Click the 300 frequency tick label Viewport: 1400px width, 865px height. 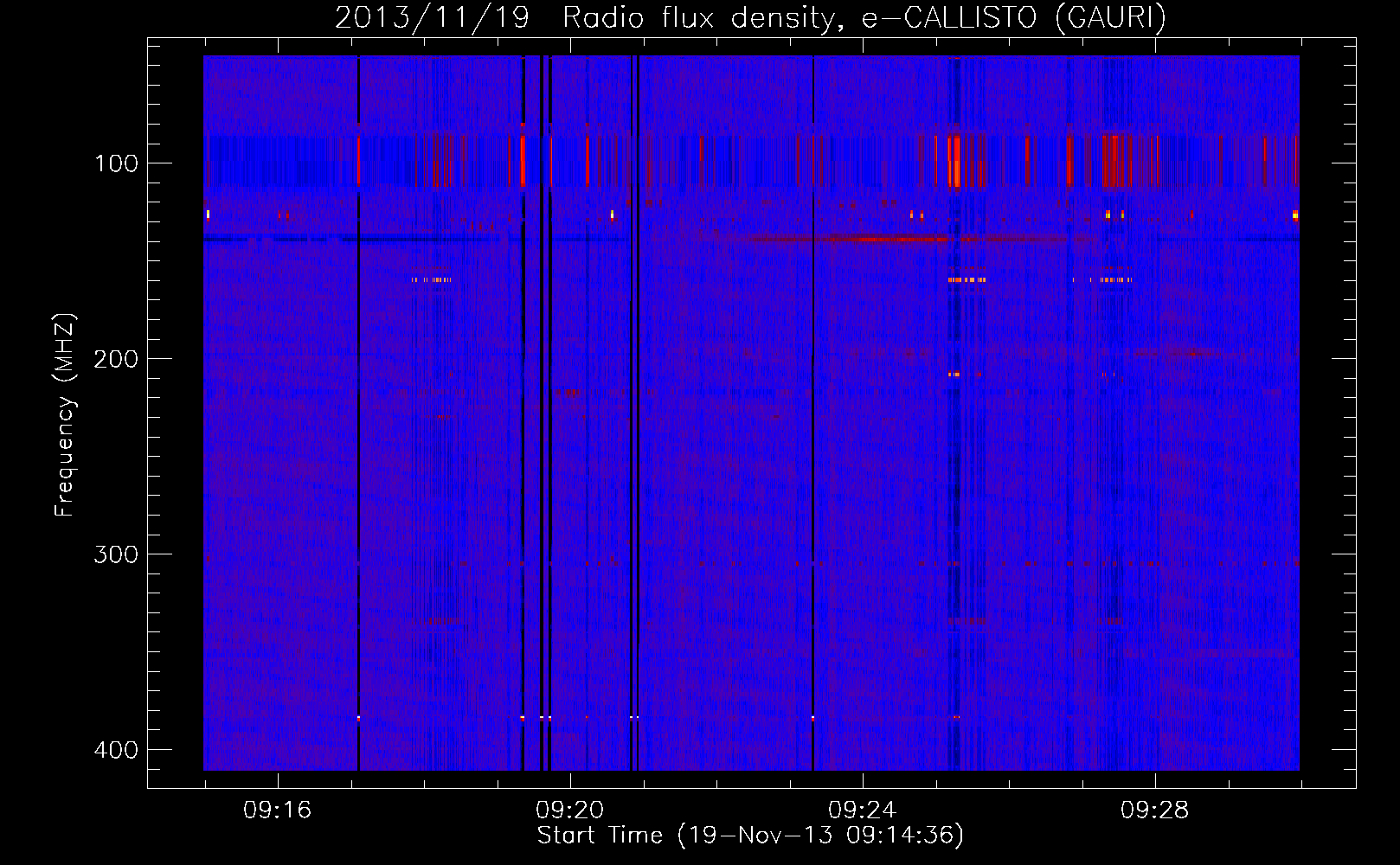coord(116,554)
